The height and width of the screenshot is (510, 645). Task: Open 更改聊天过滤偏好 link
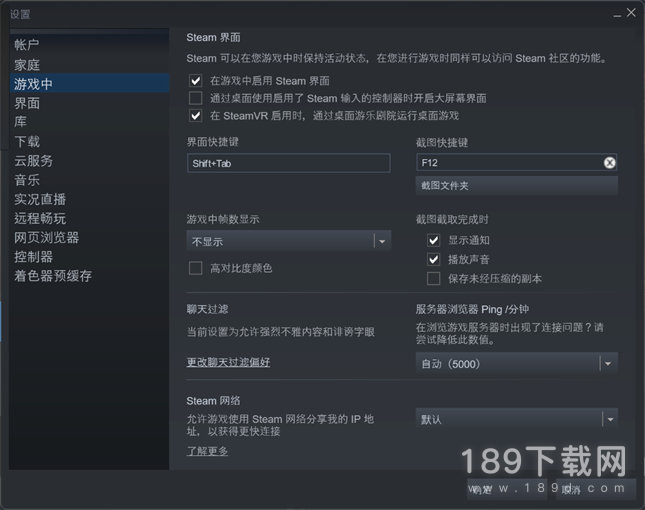[228, 362]
